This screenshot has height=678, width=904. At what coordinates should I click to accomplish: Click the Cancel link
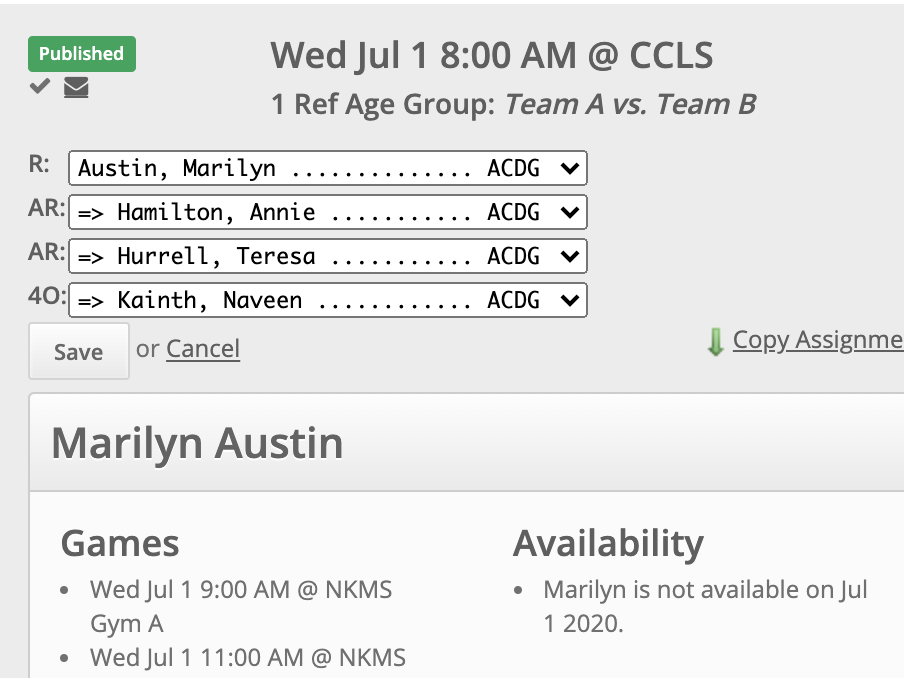point(203,349)
